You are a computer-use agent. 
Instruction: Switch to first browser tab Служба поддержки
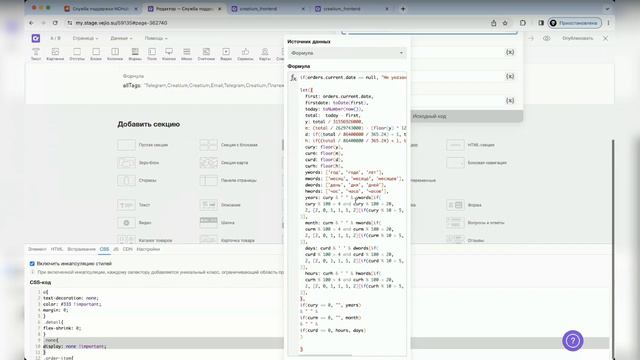point(101,9)
